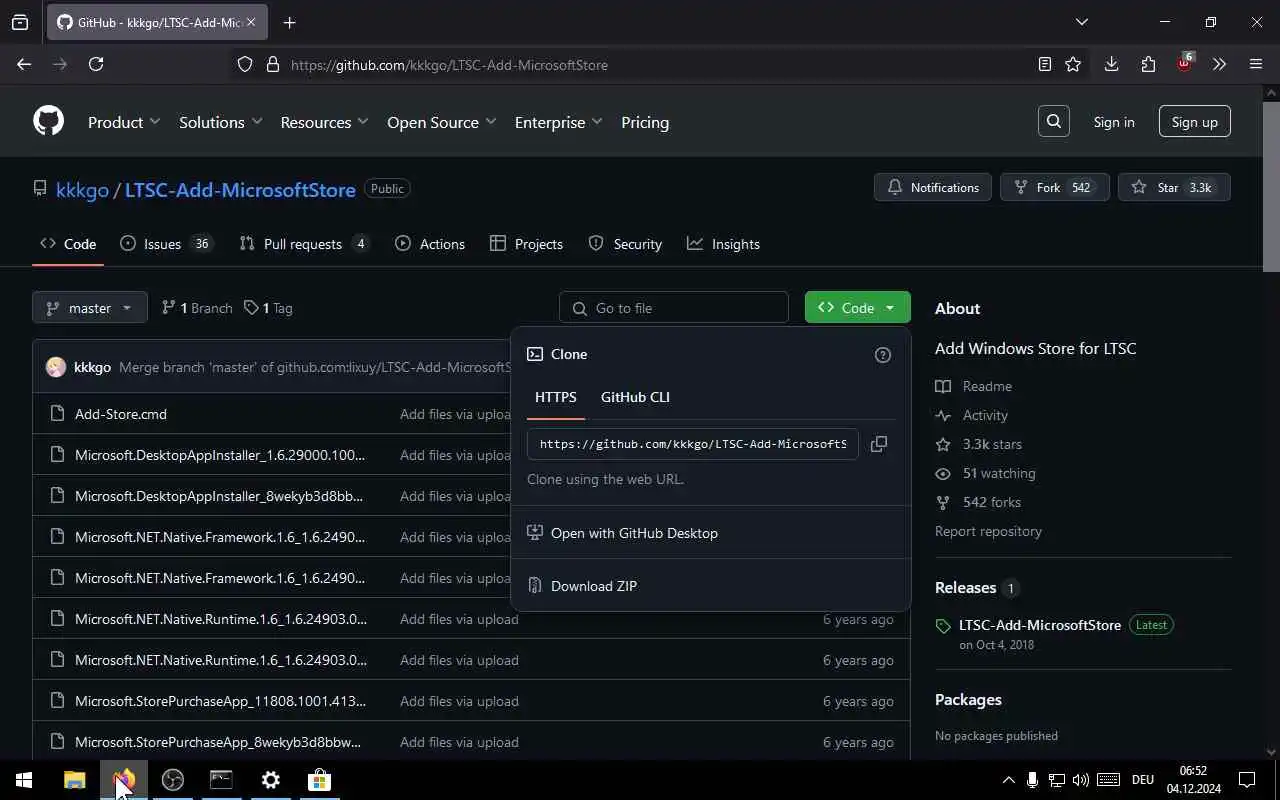
Task: Click the tracking protection shield icon
Action: (x=245, y=65)
